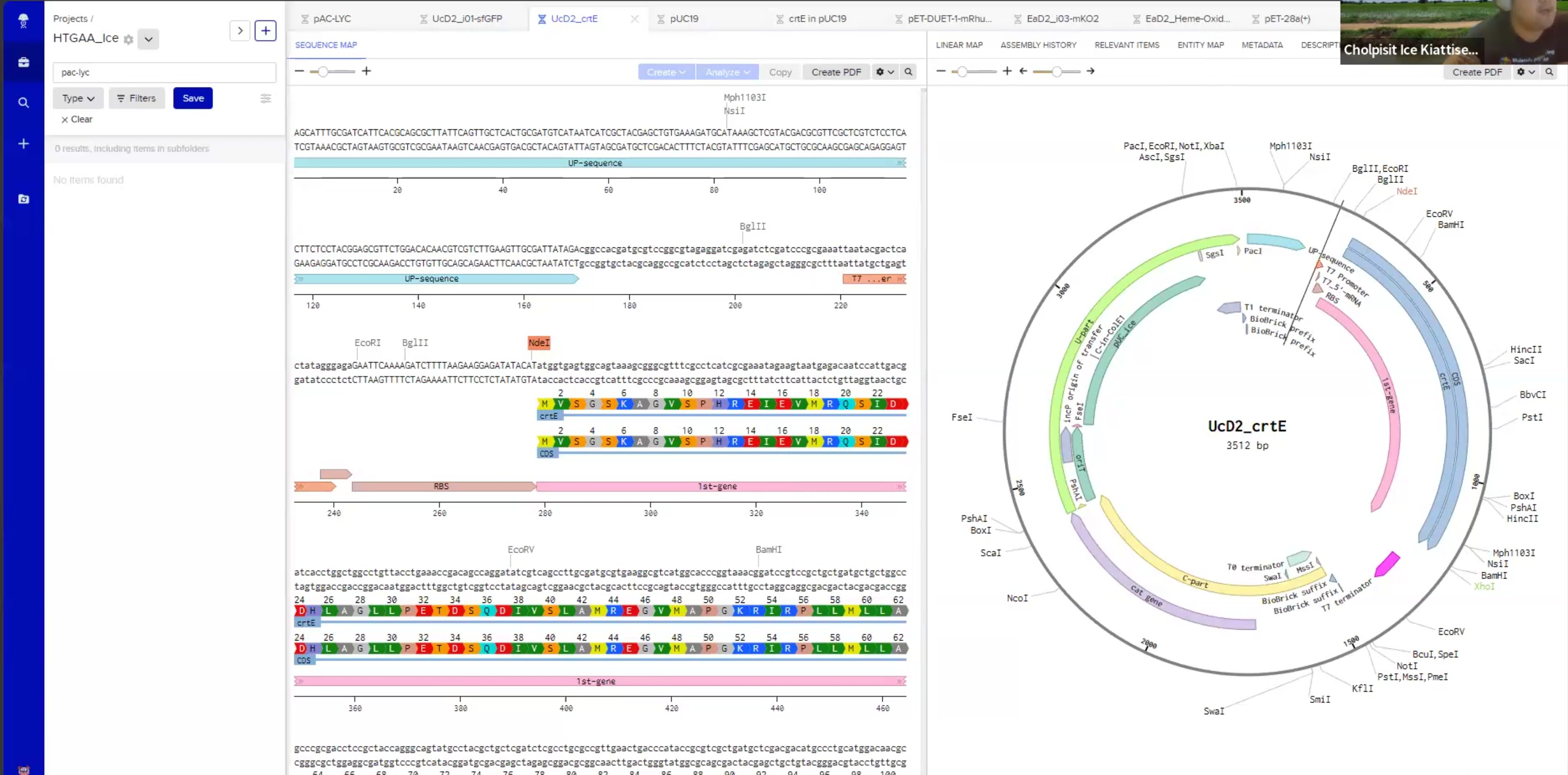1568x775 pixels.
Task: Select the LINEAR MAP tab
Action: 958,45
